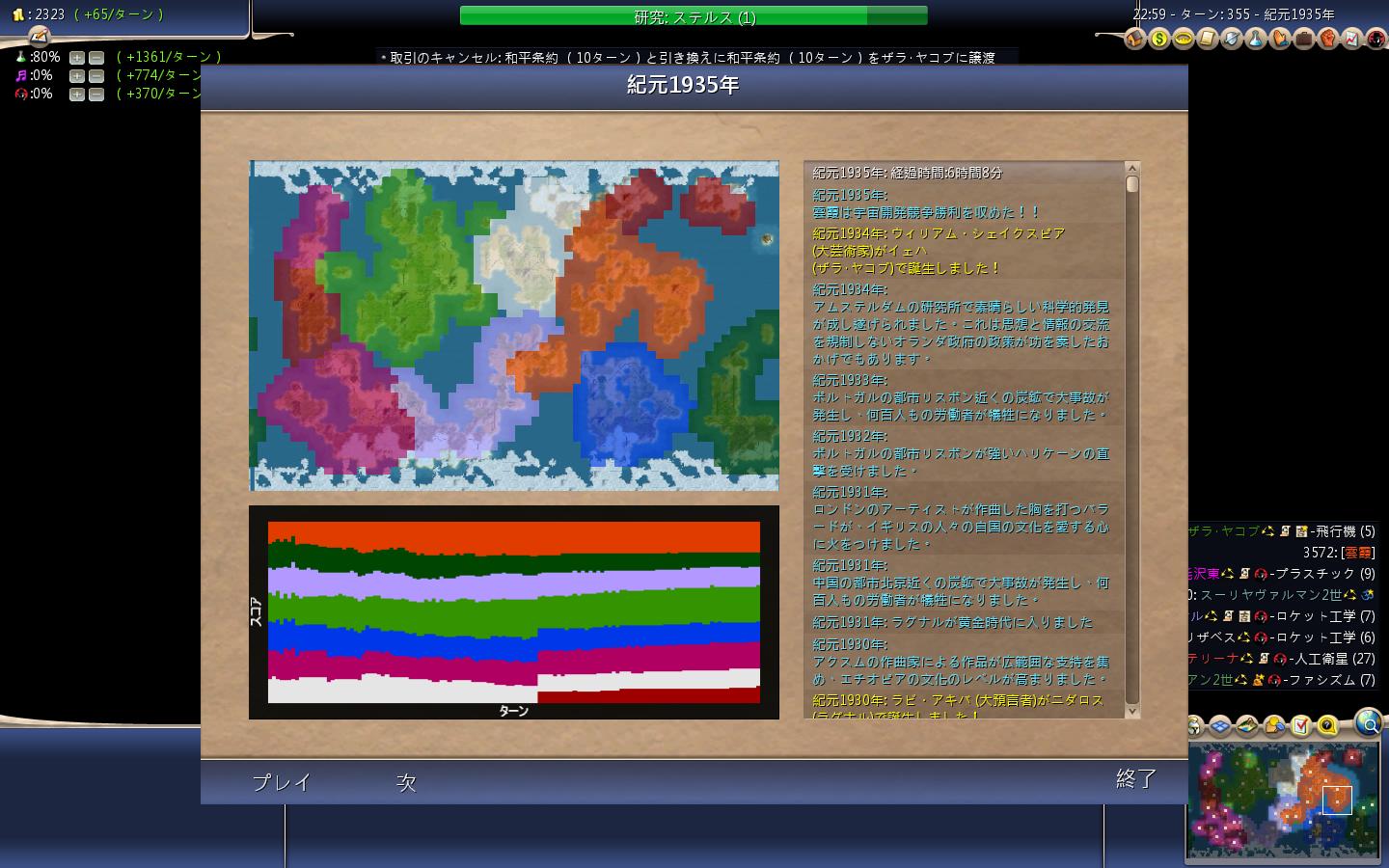Viewport: 1389px width, 868px height.
Task: Toggle the resource display icon
Action: pos(1274,725)
